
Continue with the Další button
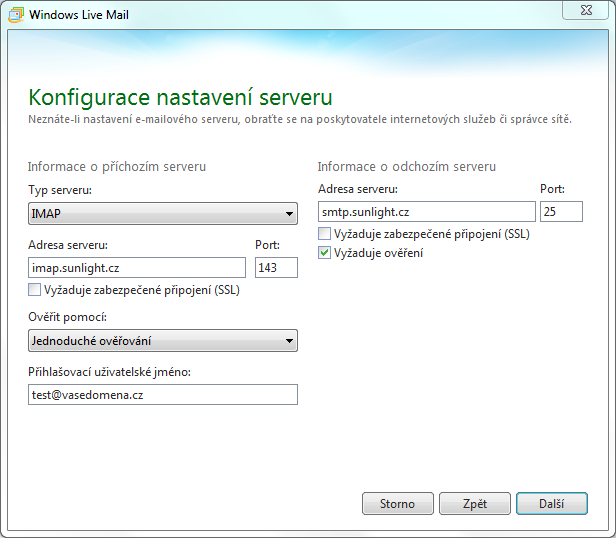[x=552, y=503]
